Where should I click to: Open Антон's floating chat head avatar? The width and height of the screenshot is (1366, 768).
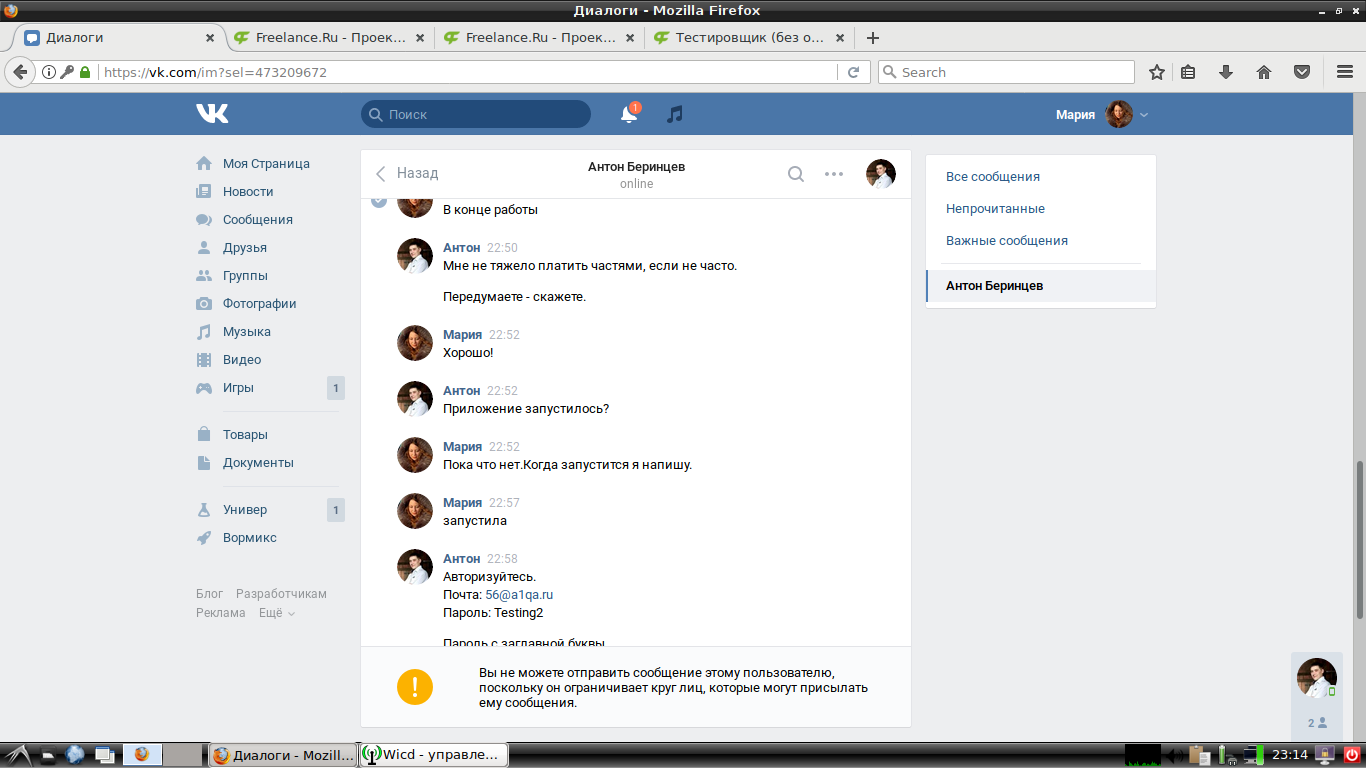click(1317, 678)
